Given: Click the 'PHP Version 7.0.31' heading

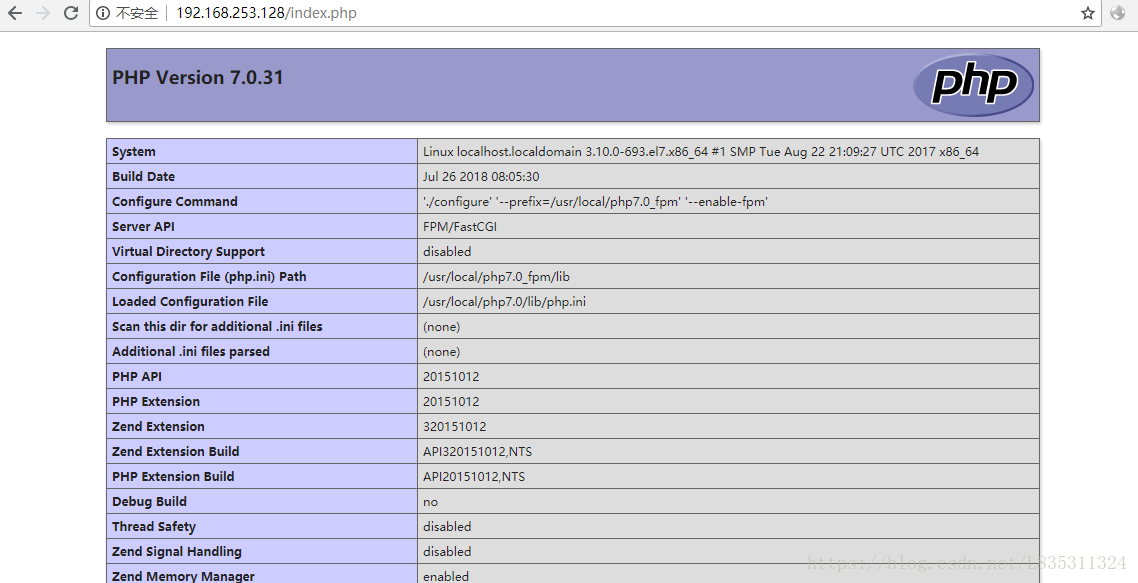Looking at the screenshot, I should click(x=197, y=78).
